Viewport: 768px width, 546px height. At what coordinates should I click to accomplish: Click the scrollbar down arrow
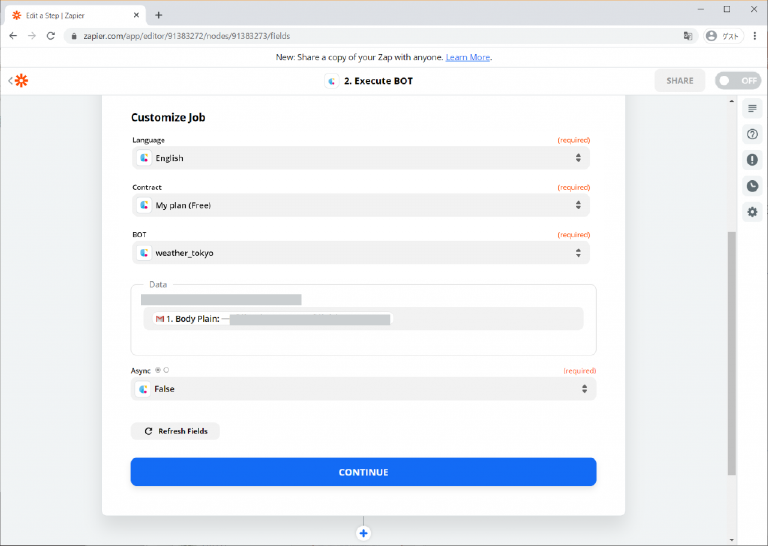[732, 540]
